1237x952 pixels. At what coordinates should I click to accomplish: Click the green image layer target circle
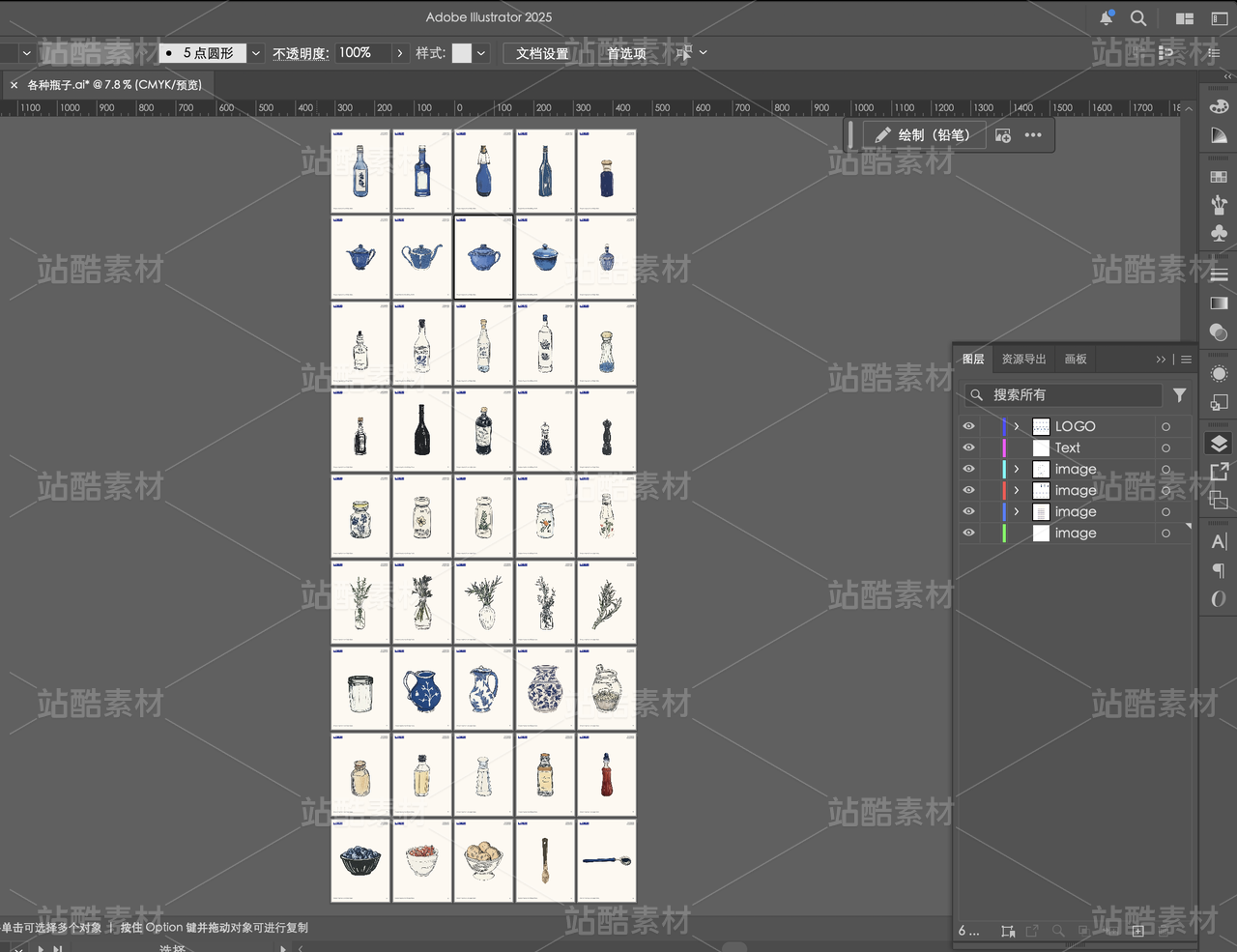[x=1165, y=533]
